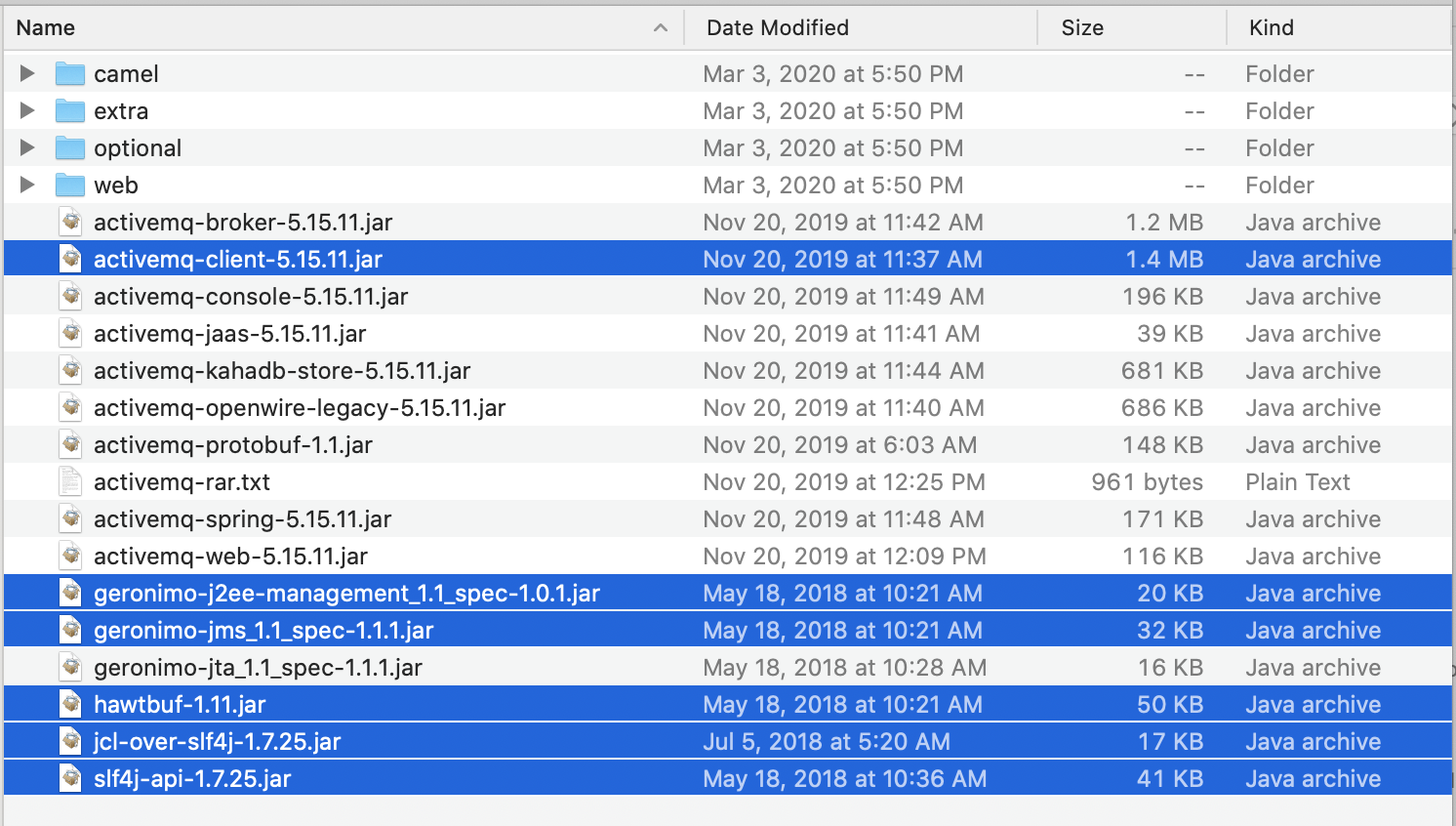
Task: Click file name slf4j-api-1.7.25.jar
Action: pos(192,779)
